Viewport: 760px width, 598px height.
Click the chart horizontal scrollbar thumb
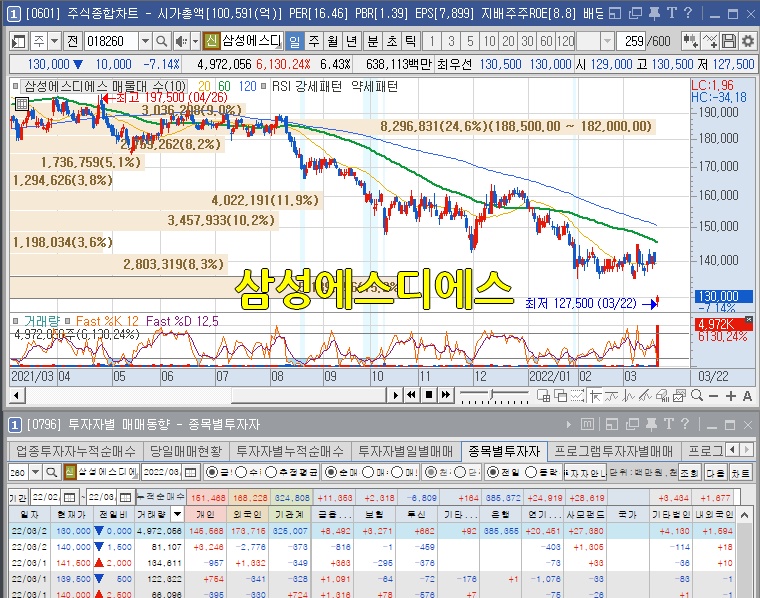pyautogui.click(x=308, y=395)
